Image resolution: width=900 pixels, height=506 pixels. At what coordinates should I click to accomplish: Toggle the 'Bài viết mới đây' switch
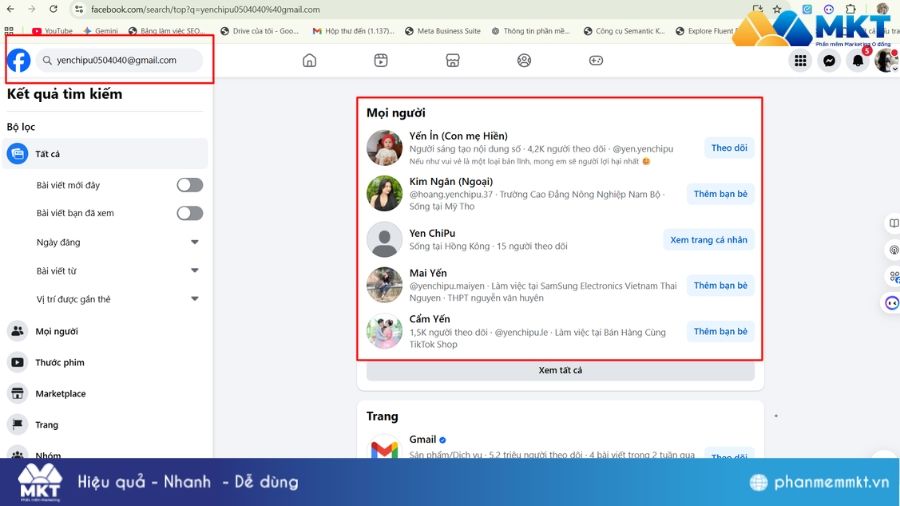tap(190, 185)
